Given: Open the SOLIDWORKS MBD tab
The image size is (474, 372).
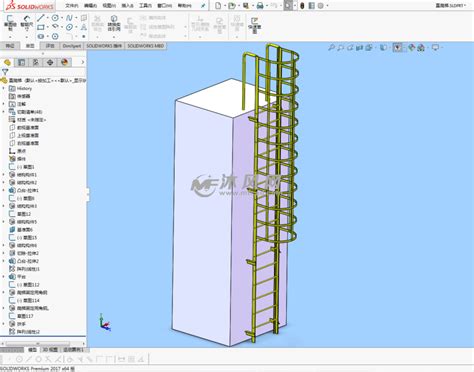Looking at the screenshot, I should pos(146,46).
